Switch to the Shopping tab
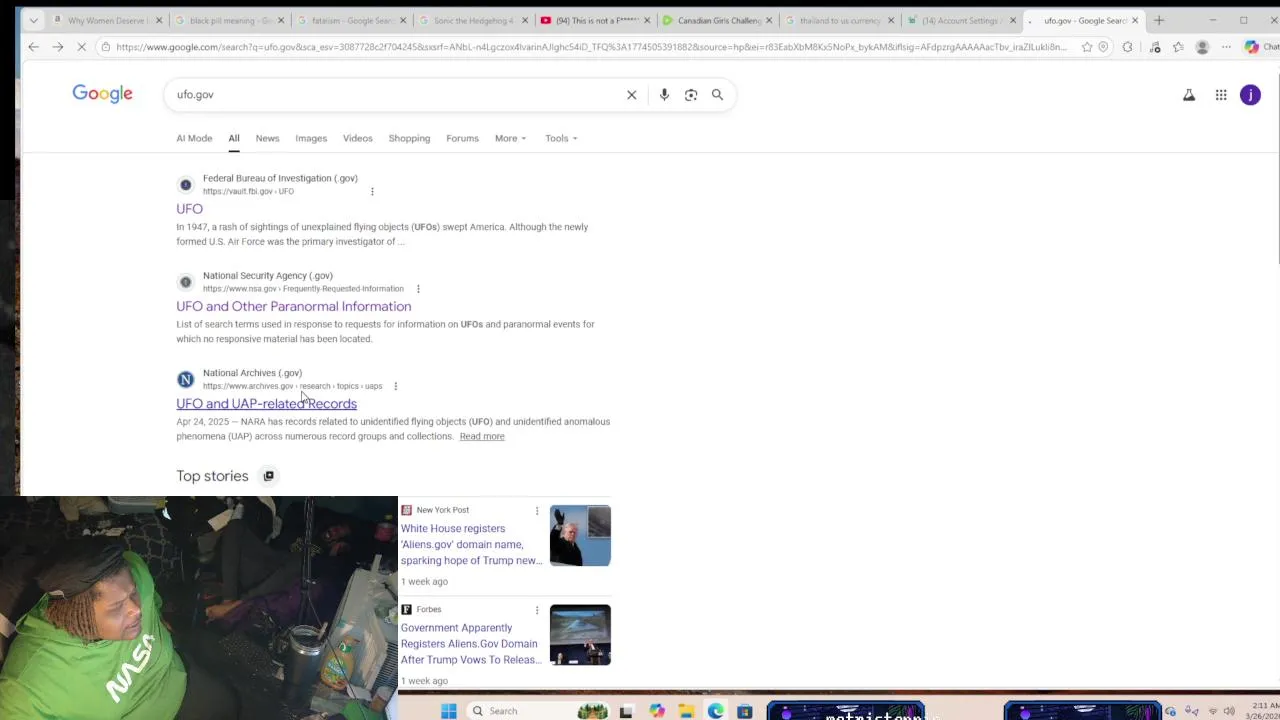This screenshot has width=1280, height=720. coord(409,139)
